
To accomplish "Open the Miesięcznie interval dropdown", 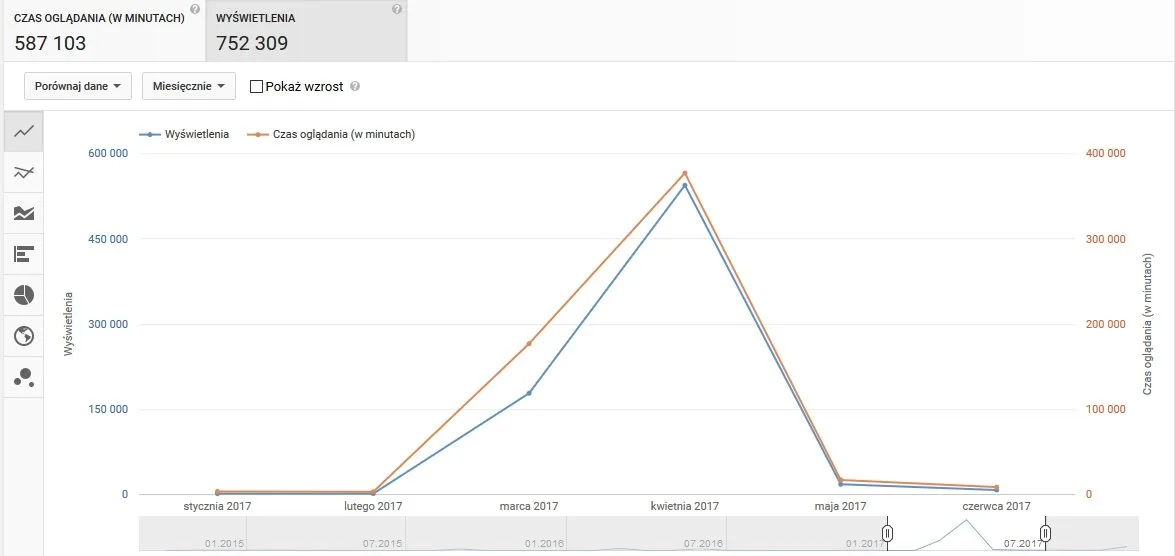I will (189, 86).
